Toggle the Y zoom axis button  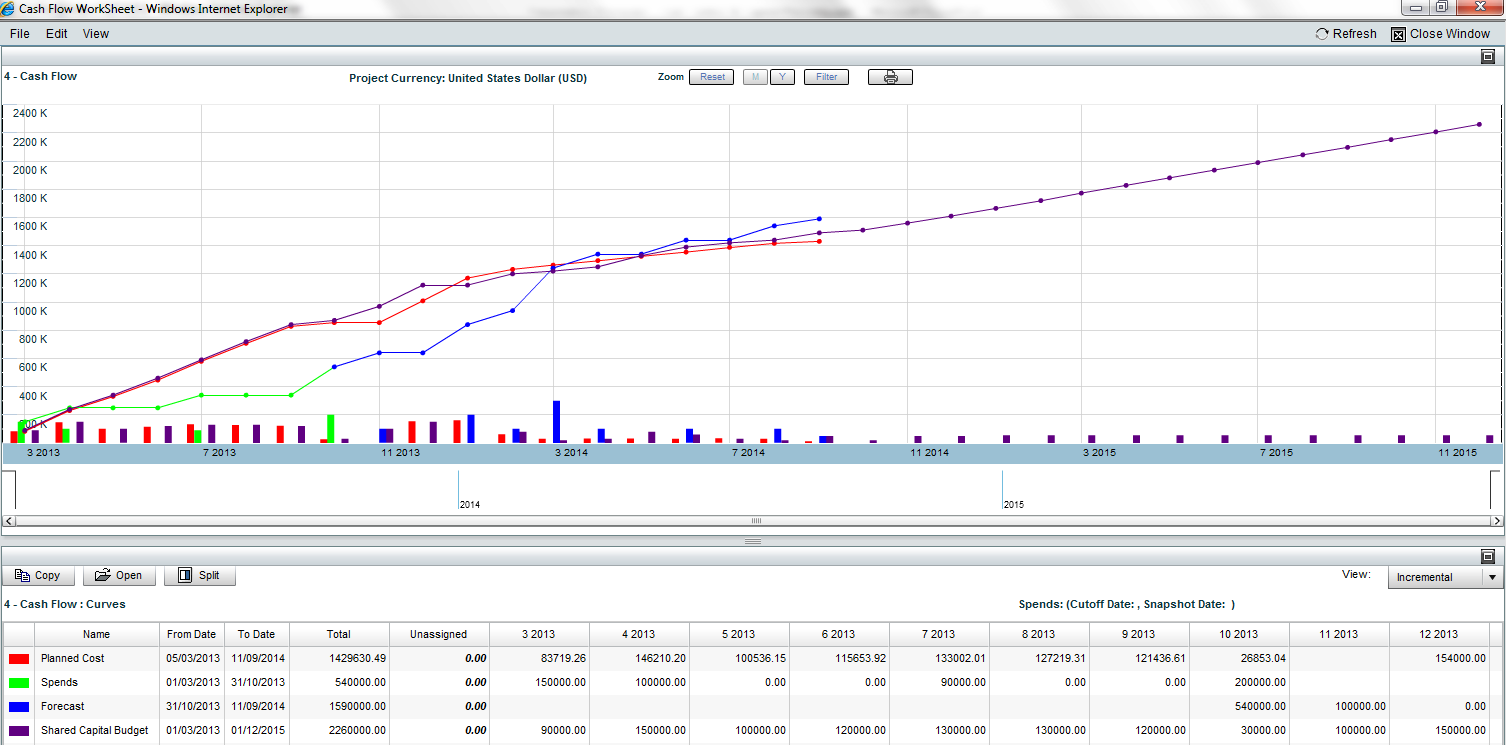(x=782, y=77)
